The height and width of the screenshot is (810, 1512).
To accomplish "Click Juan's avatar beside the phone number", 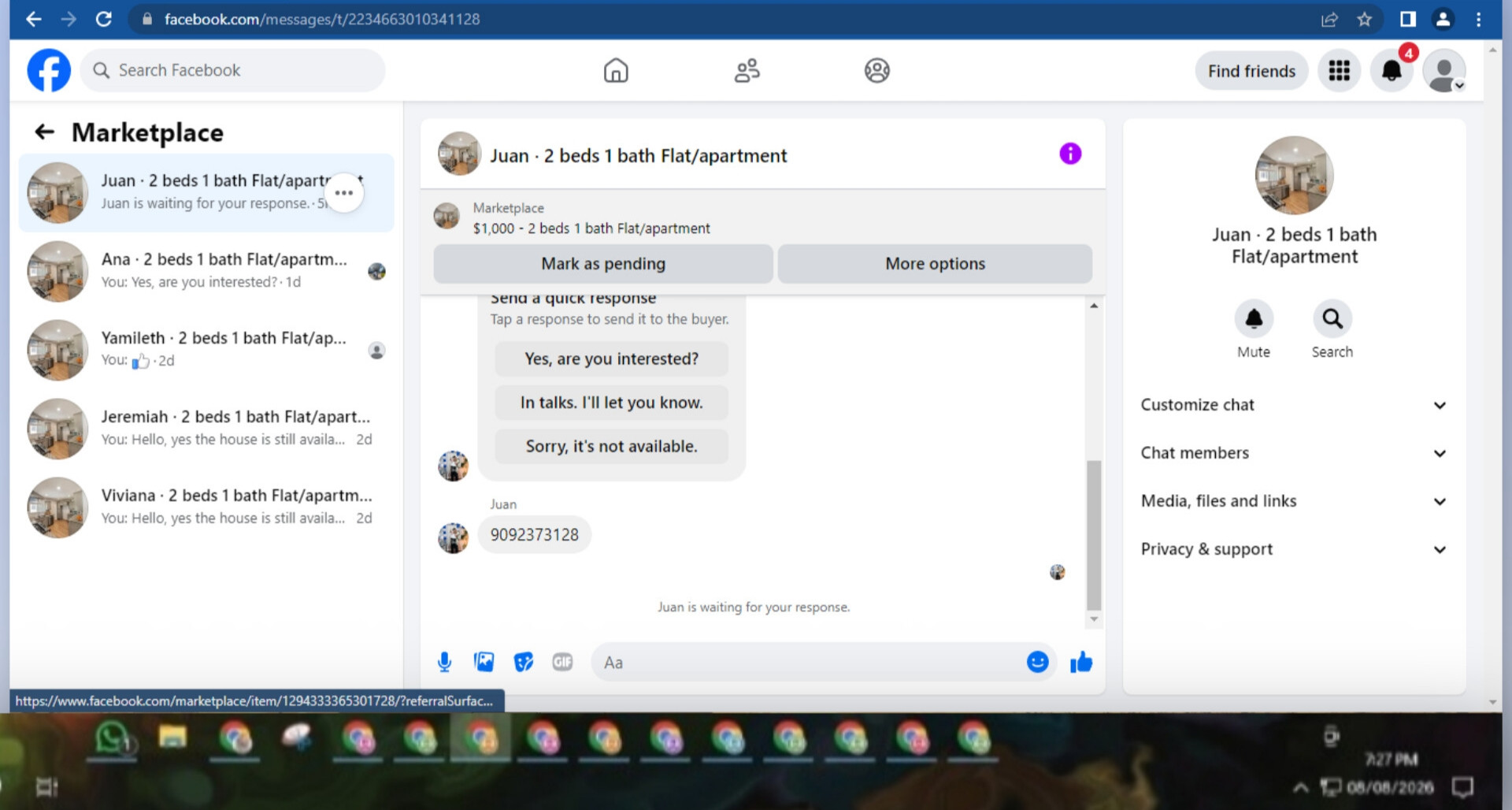I will click(x=453, y=537).
